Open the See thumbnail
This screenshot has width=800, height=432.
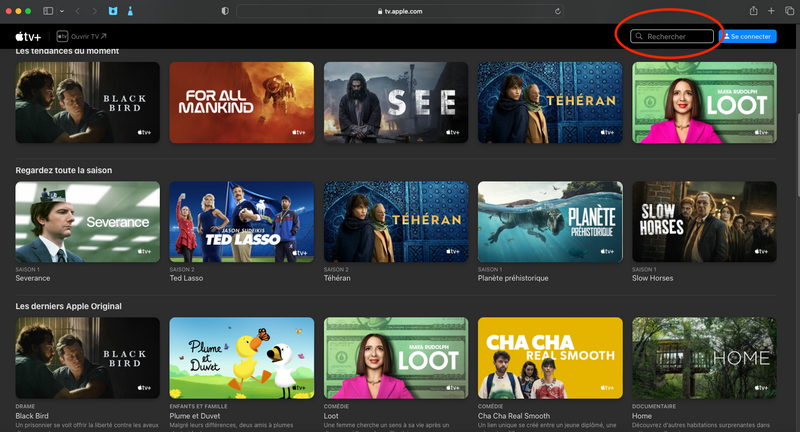coord(396,103)
